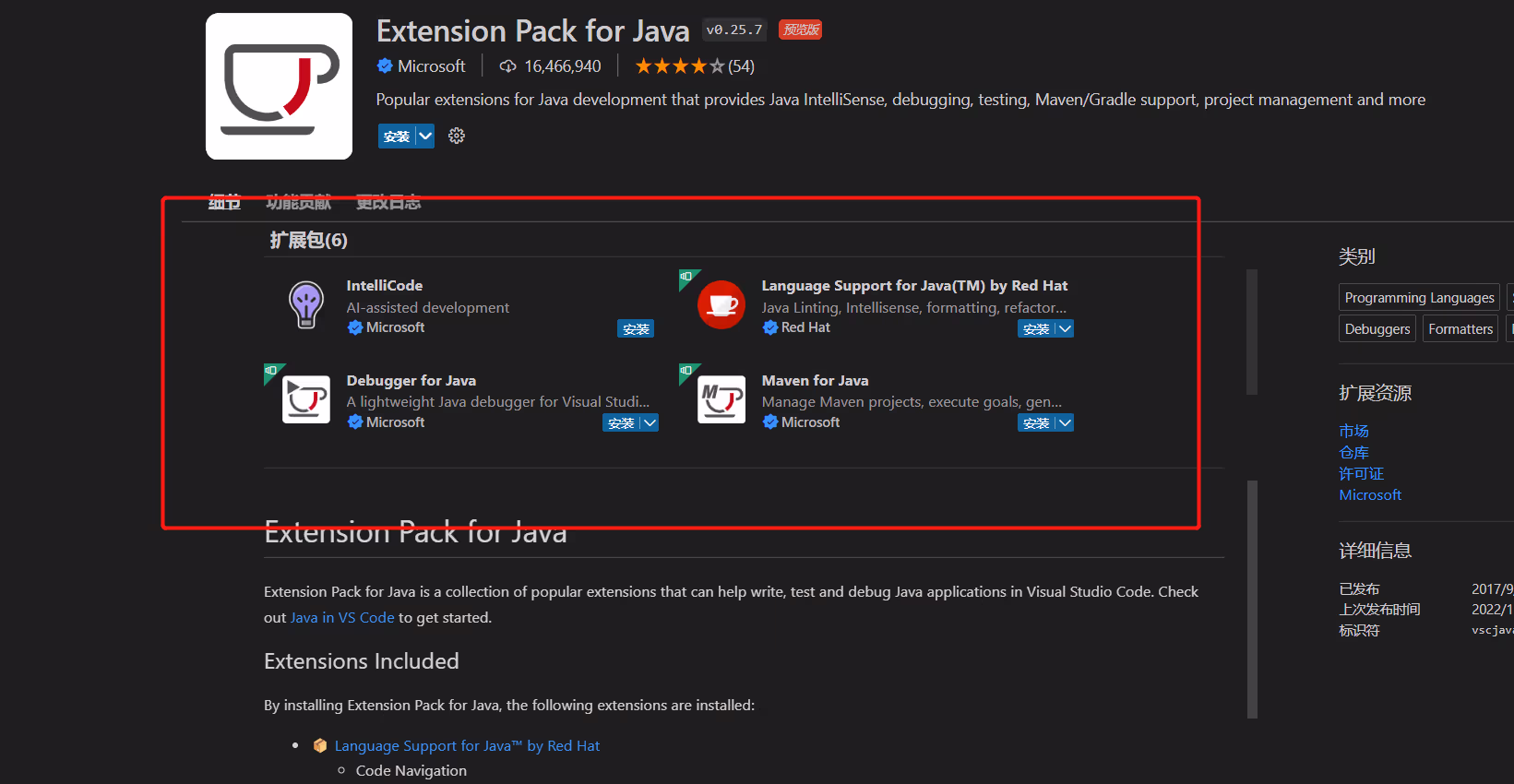Viewport: 1514px width, 784px height.
Task: Click the install count cloud download icon
Action: 507,66
